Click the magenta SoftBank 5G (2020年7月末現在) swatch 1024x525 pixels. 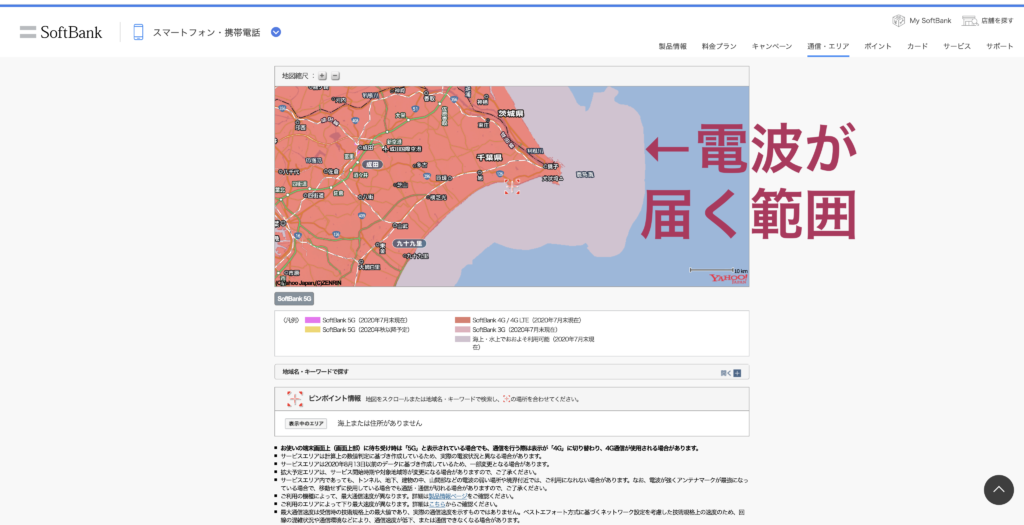[312, 321]
